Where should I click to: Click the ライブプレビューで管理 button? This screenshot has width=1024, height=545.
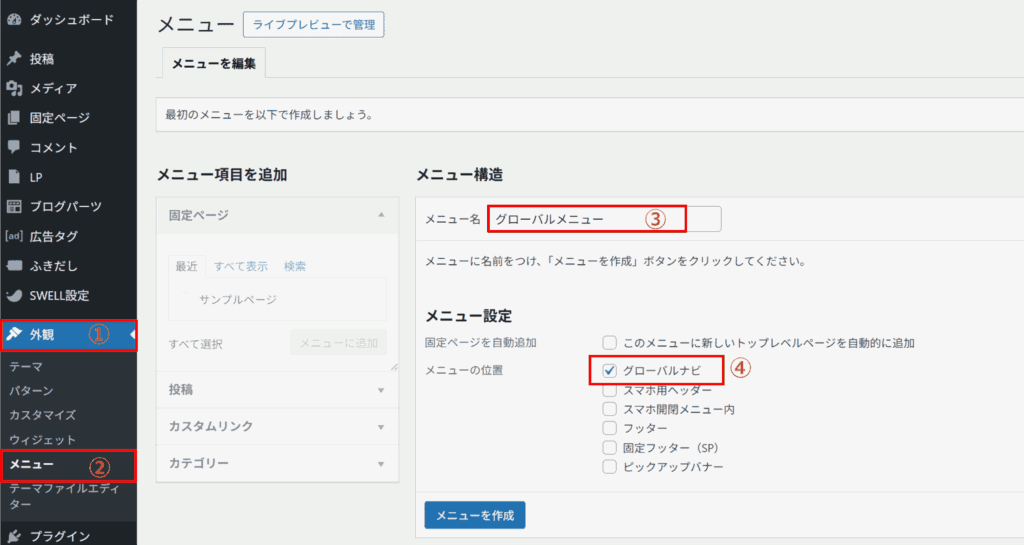pos(313,25)
